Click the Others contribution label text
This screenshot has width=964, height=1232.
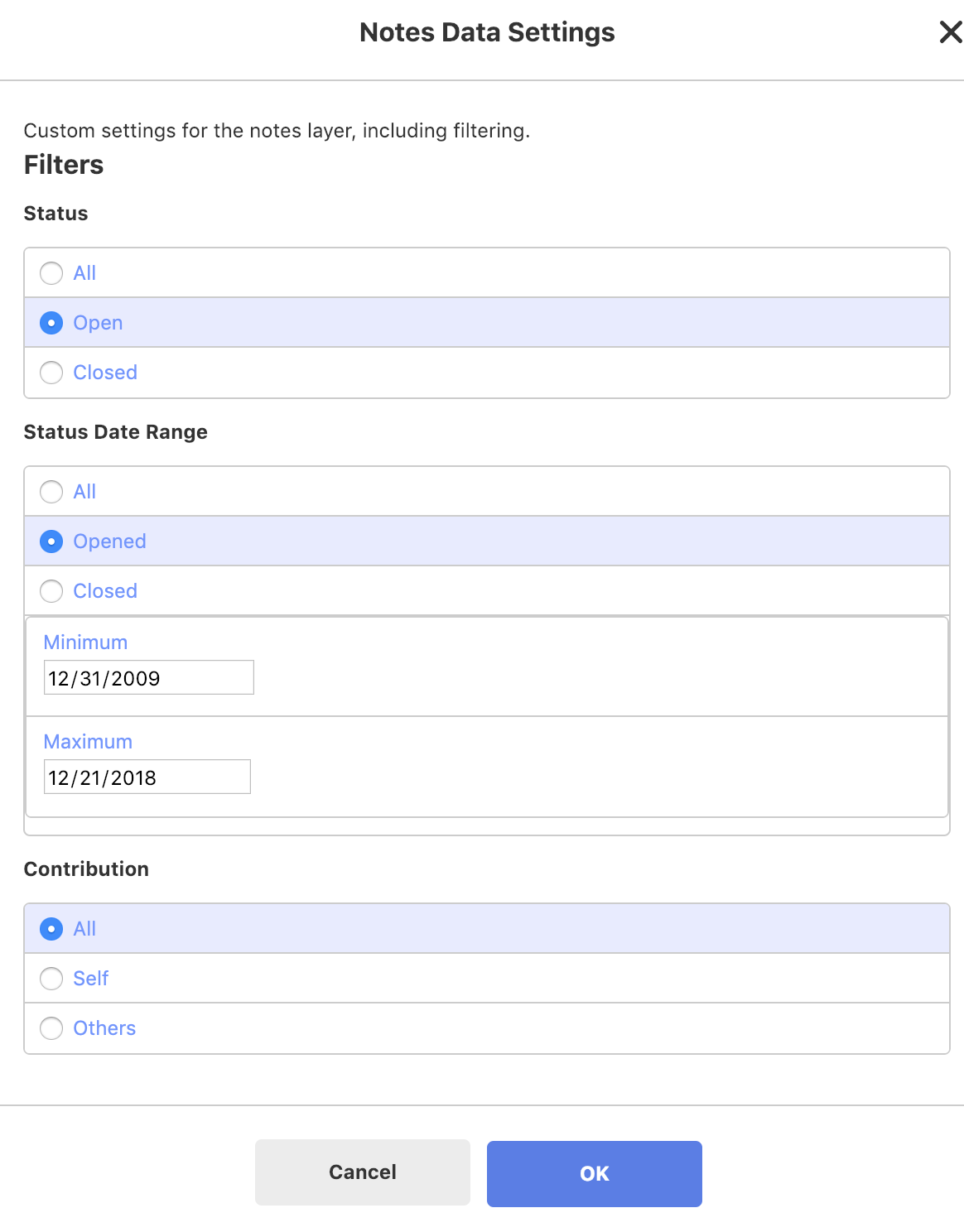(104, 1028)
